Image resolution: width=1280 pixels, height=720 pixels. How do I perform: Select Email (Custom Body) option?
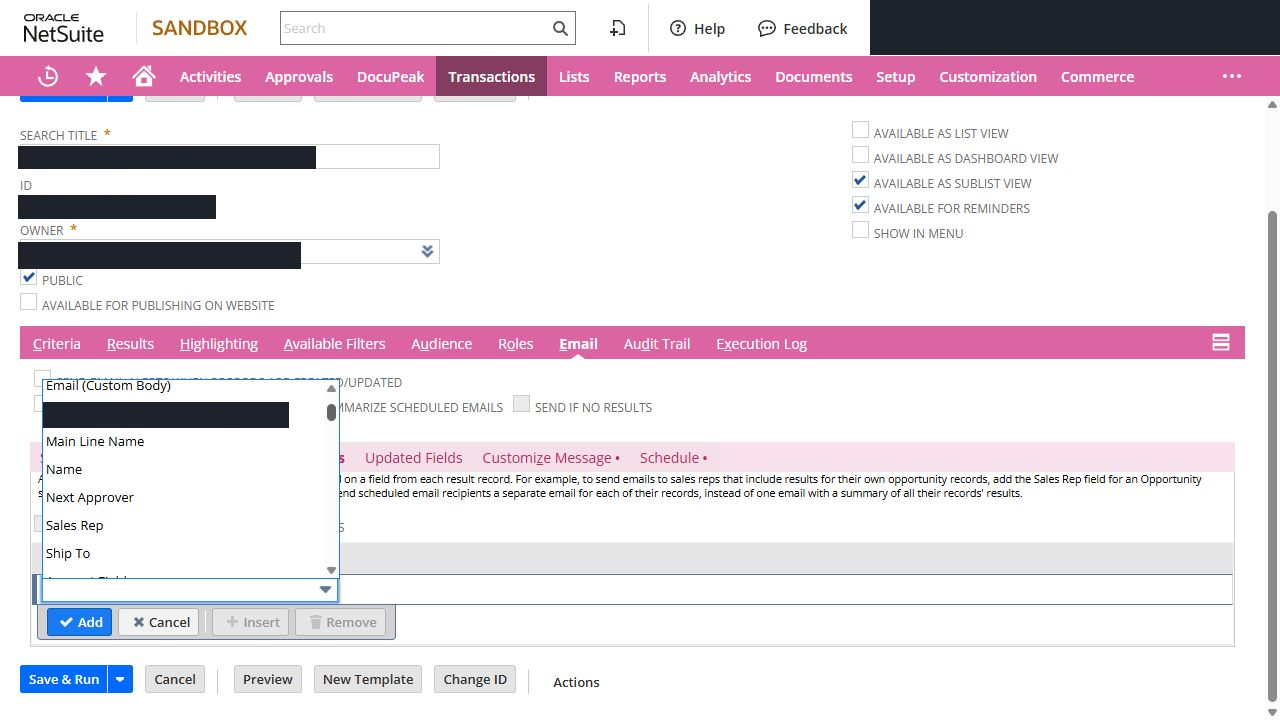pos(108,385)
